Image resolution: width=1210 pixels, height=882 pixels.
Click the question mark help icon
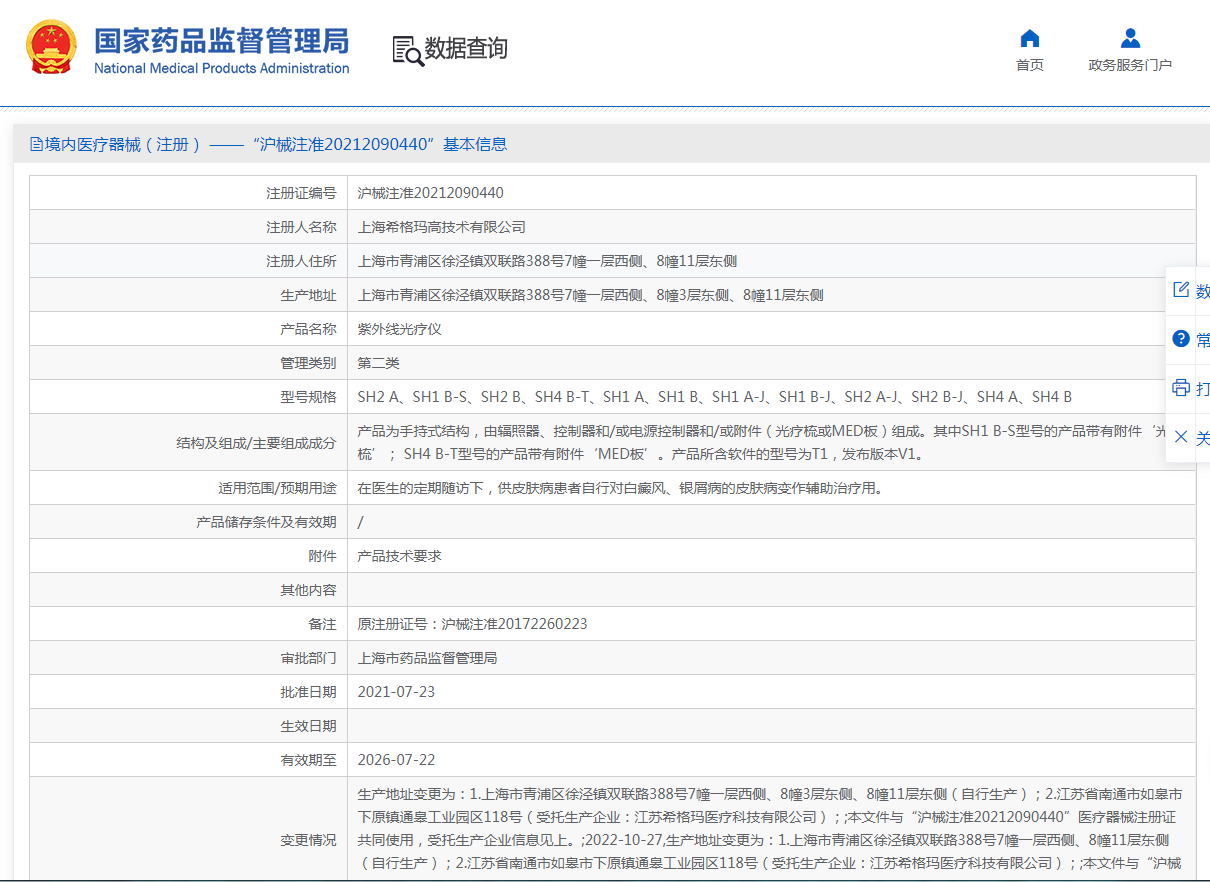click(x=1181, y=339)
